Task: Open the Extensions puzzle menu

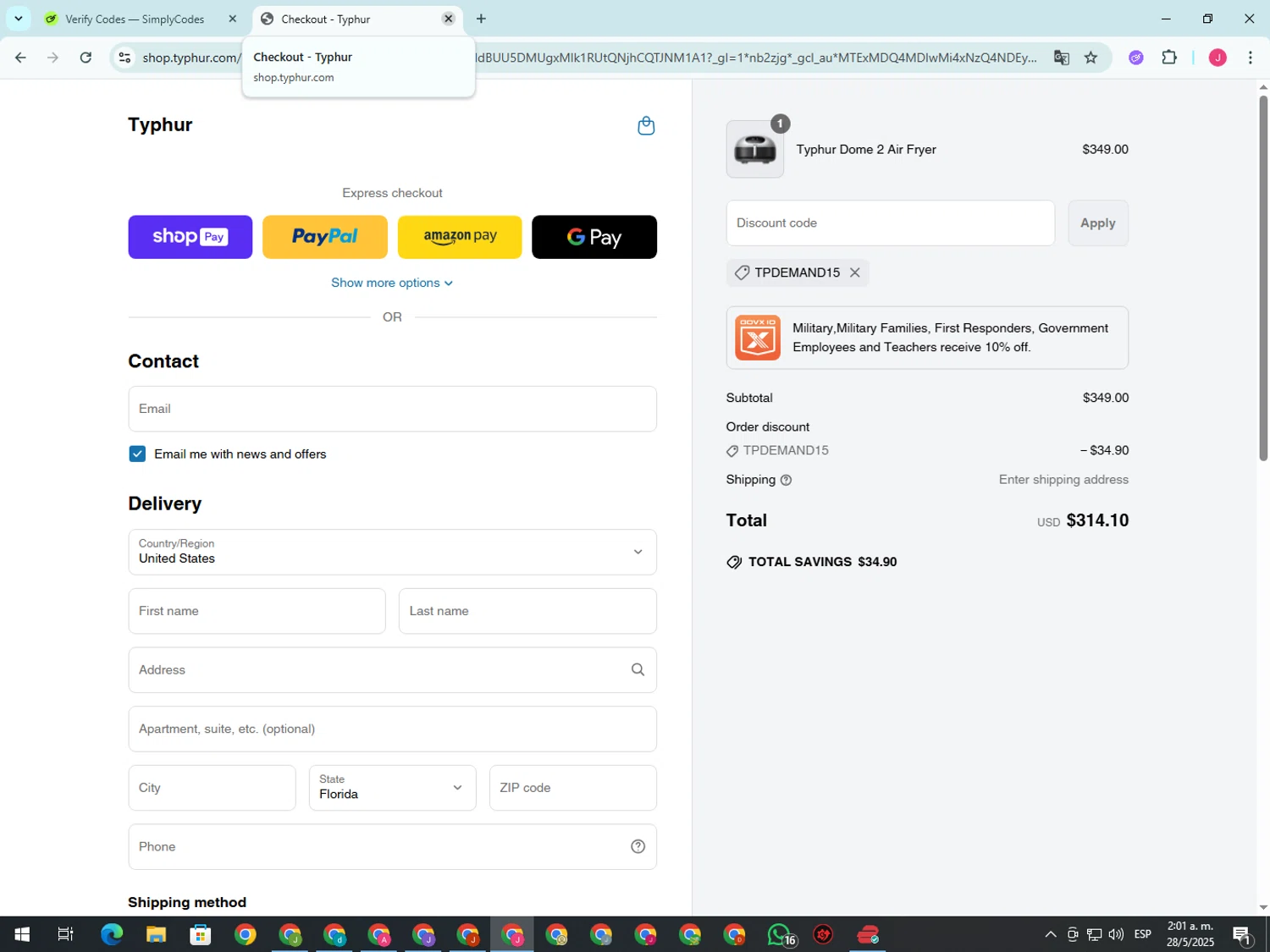Action: (x=1169, y=58)
